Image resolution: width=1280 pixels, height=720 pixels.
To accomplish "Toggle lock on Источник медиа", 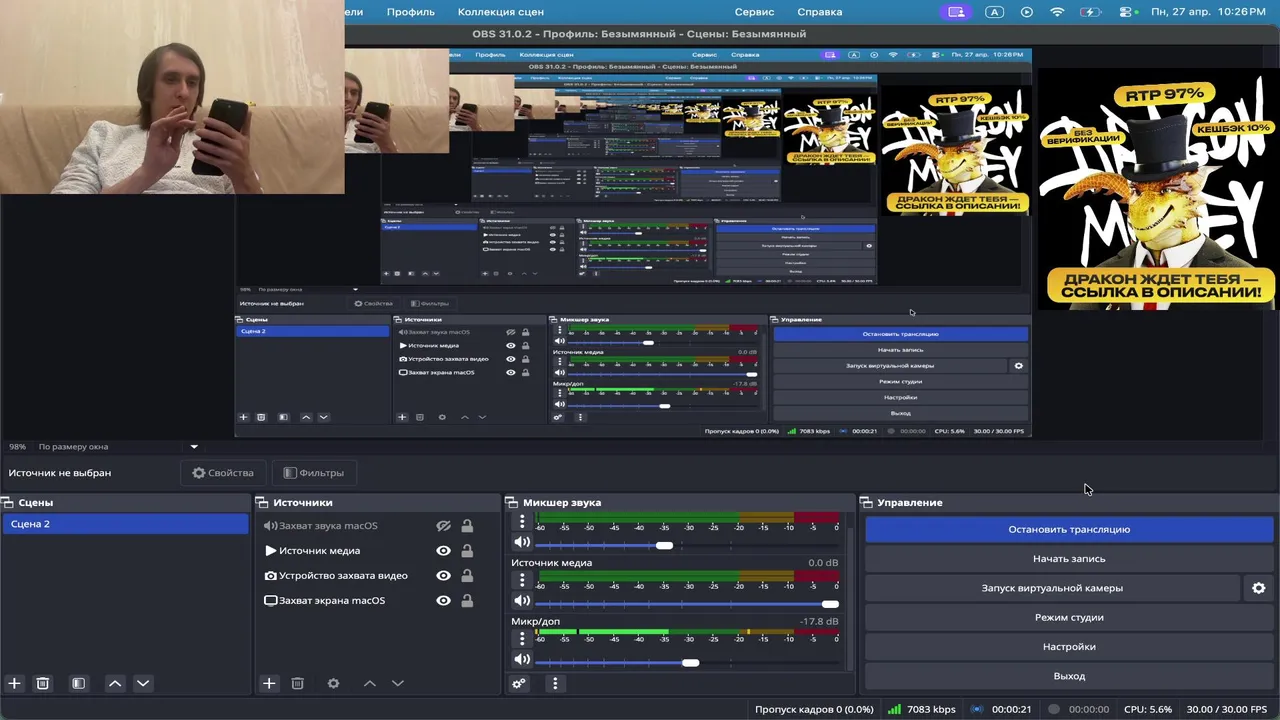I will [x=467, y=551].
